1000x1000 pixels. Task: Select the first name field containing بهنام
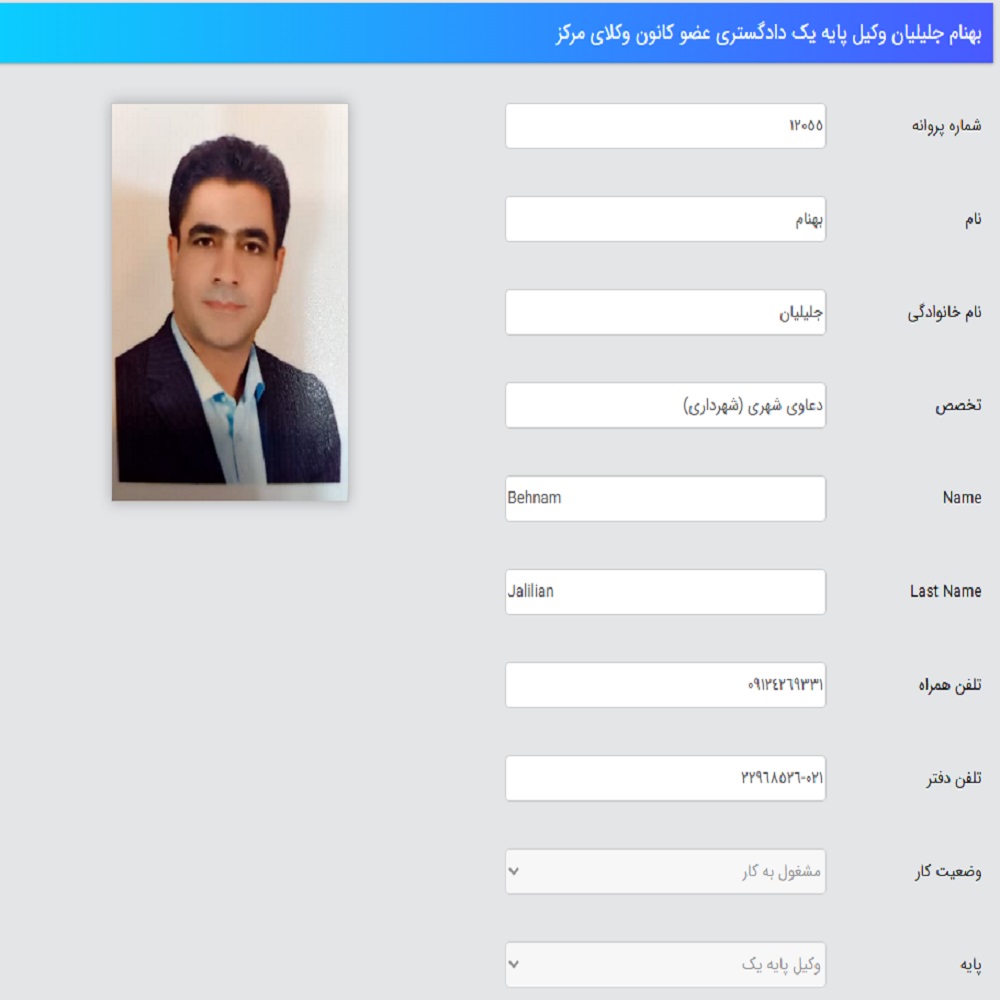[665, 219]
